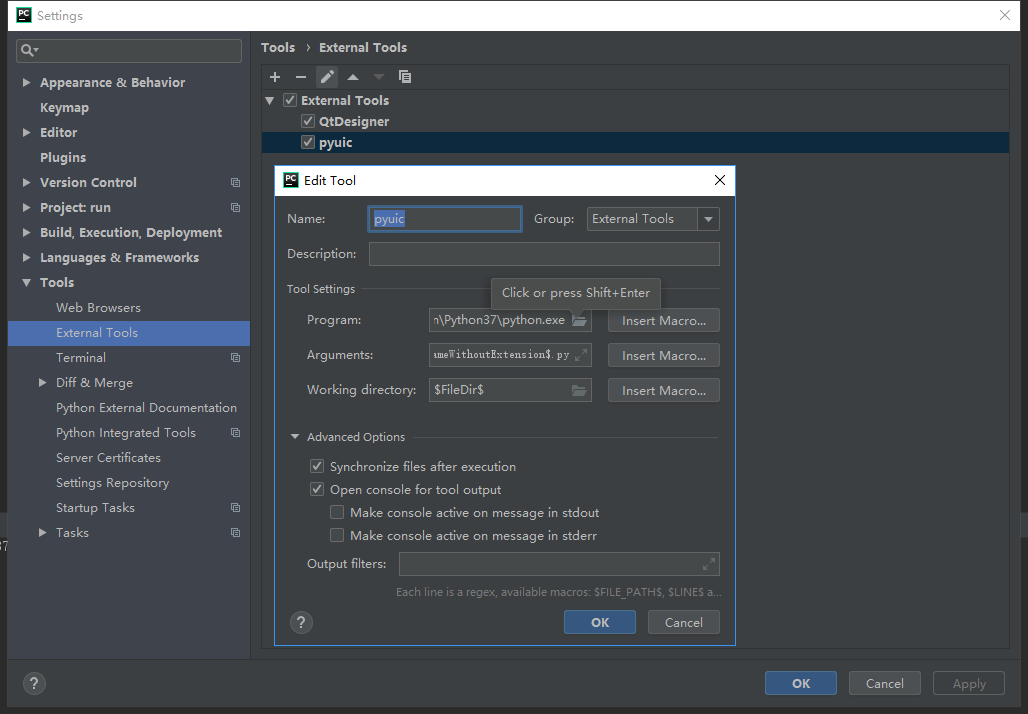Toggle QtDesigner tool checkbox
Image resolution: width=1028 pixels, height=714 pixels.
tap(307, 121)
